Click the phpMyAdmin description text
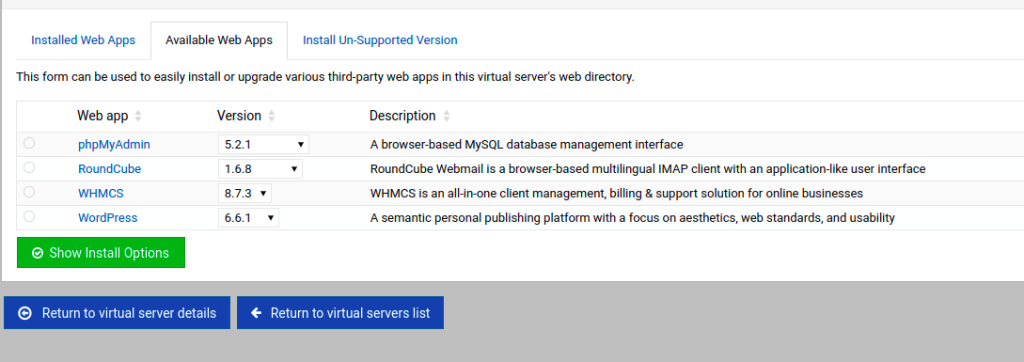This screenshot has height=362, width=1024. click(x=526, y=144)
